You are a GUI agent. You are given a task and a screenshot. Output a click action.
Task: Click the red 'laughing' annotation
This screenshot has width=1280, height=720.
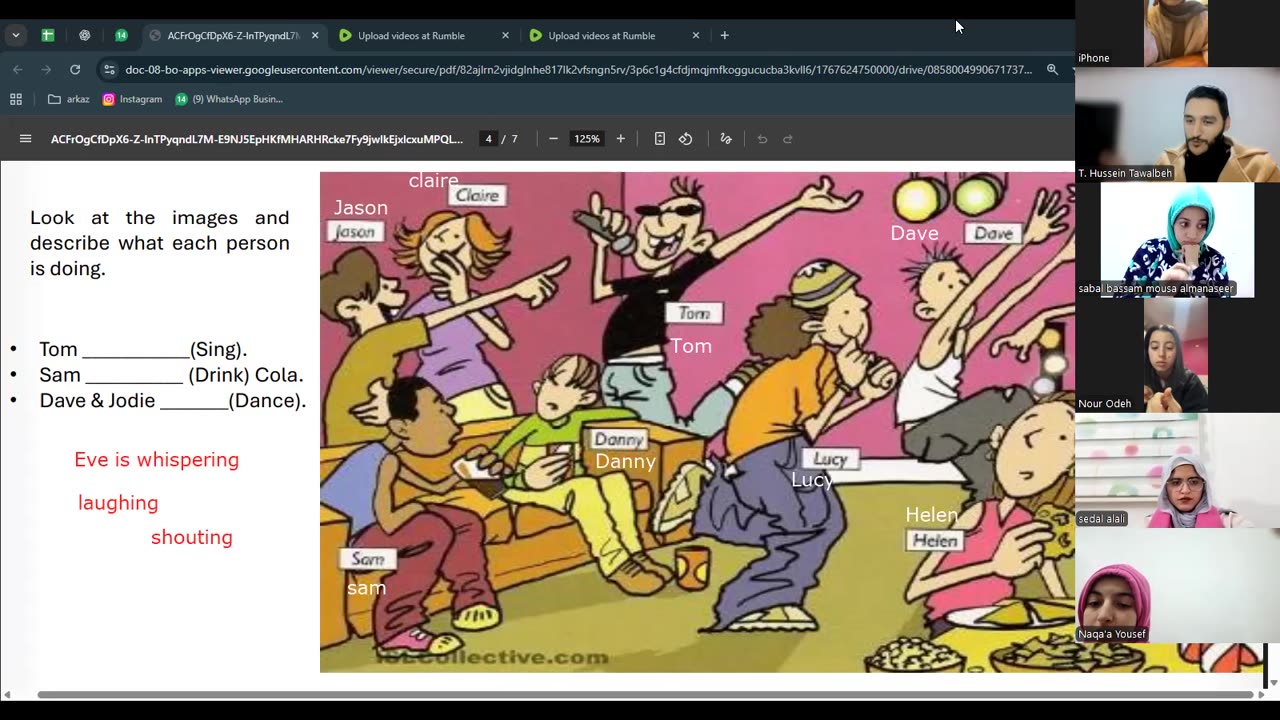[x=118, y=503]
